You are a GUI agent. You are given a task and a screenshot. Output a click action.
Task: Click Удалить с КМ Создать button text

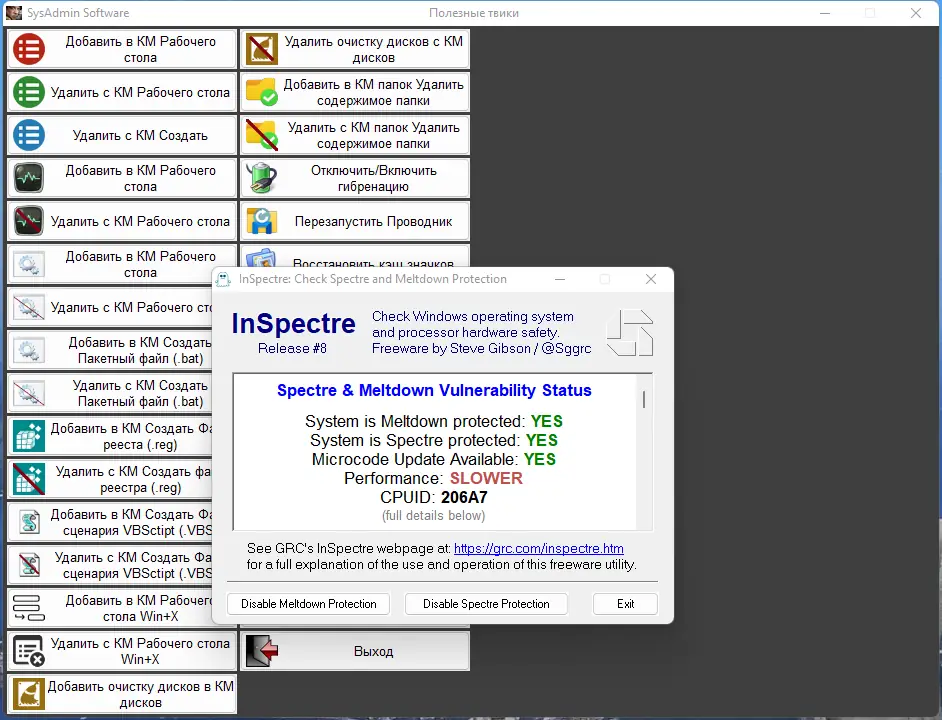tap(140, 136)
